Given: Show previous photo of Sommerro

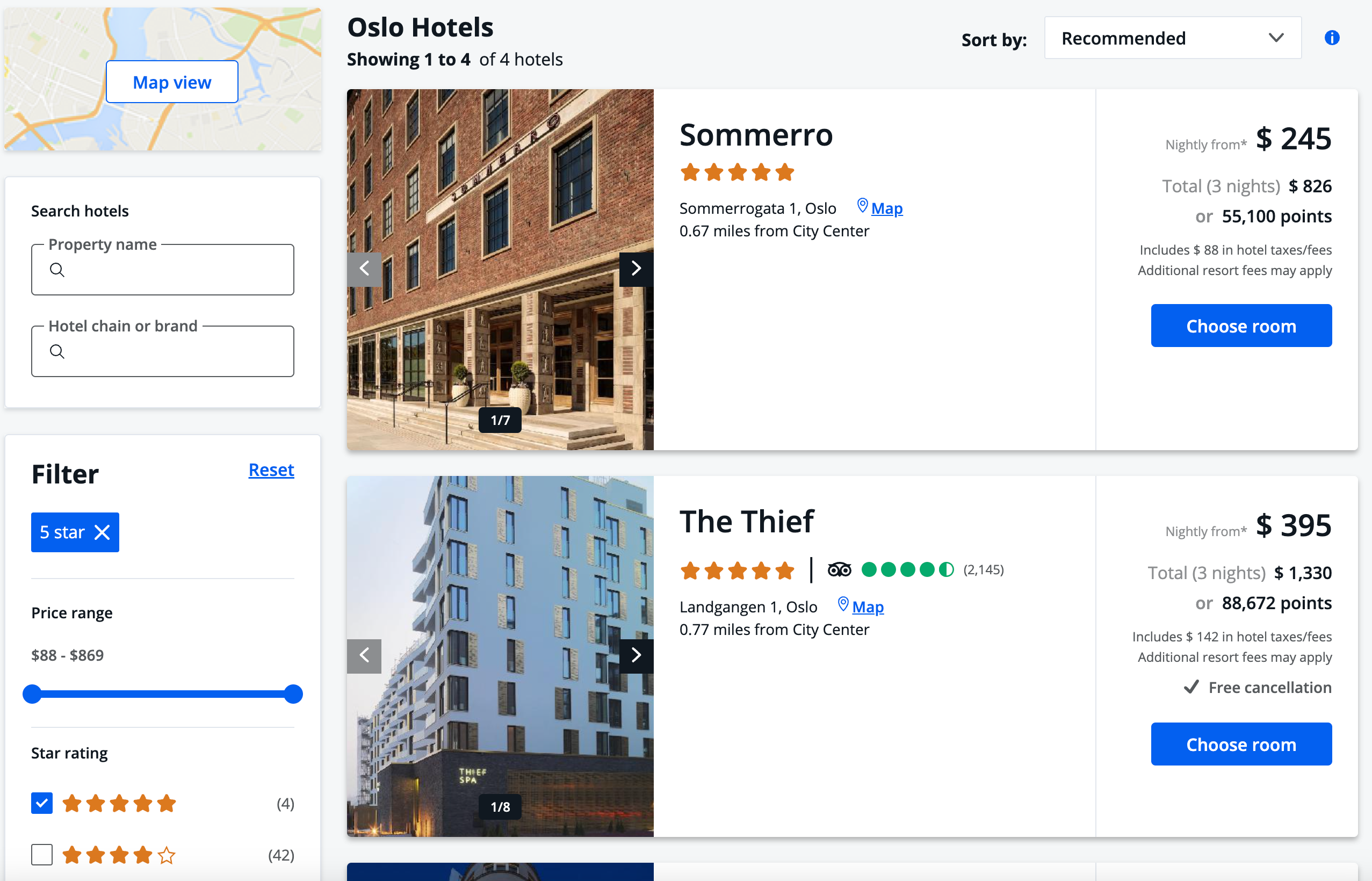Looking at the screenshot, I should pyautogui.click(x=364, y=269).
